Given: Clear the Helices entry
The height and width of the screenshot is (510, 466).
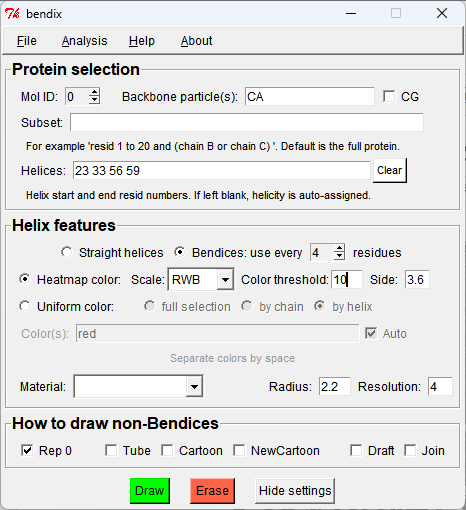Looking at the screenshot, I should pyautogui.click(x=389, y=170).
